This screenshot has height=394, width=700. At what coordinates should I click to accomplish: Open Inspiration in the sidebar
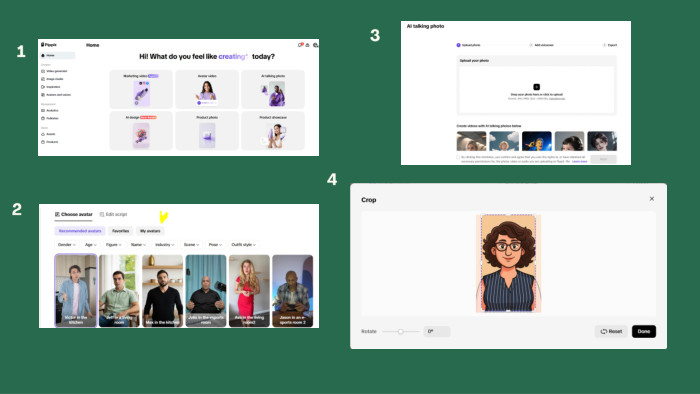pyautogui.click(x=51, y=87)
